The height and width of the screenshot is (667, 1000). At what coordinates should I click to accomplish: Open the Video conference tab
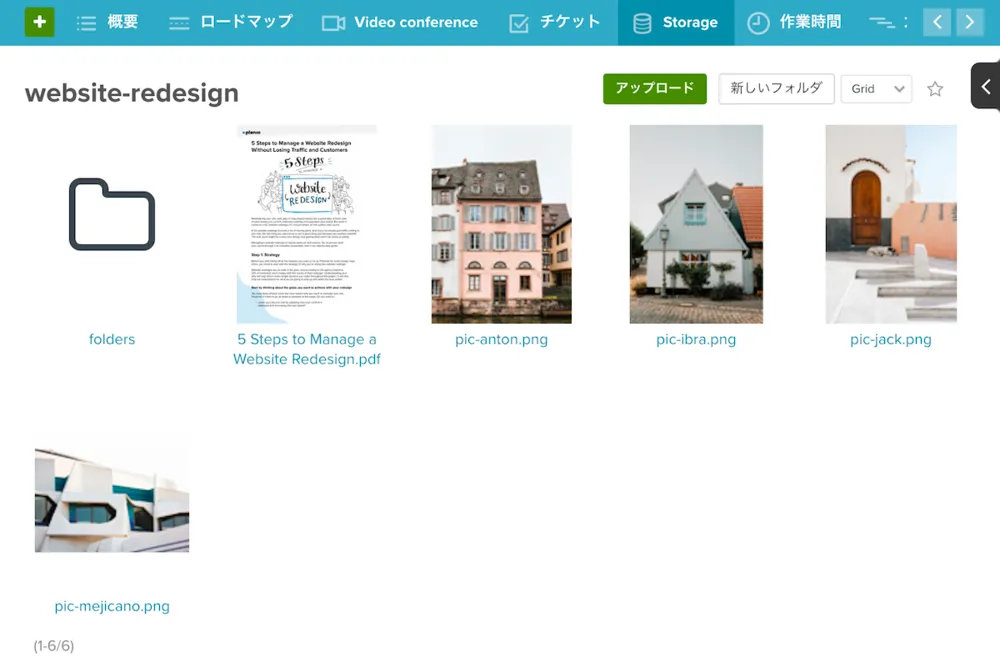(400, 22)
